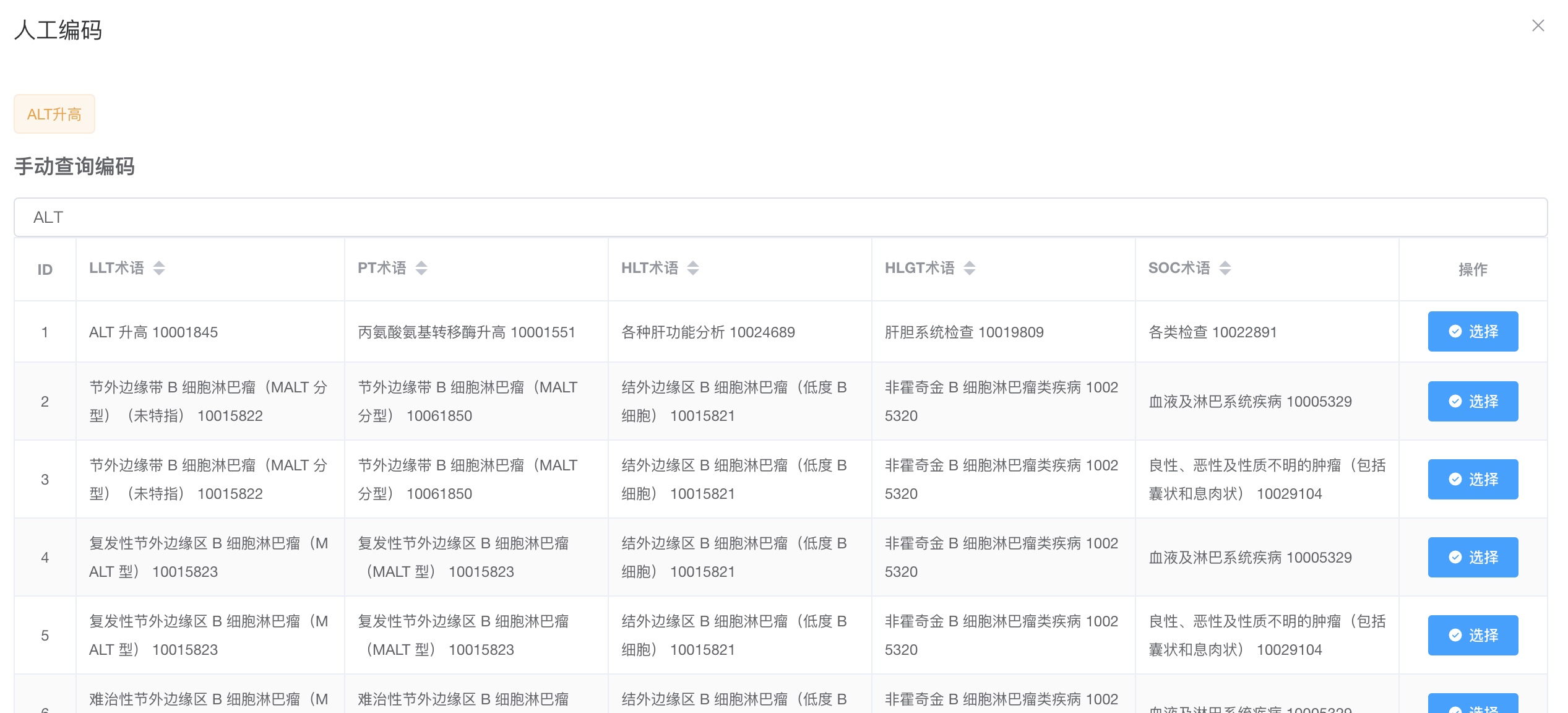Click 各类检查 10022891 SOC cell
The height and width of the screenshot is (713, 1568).
tap(1212, 332)
